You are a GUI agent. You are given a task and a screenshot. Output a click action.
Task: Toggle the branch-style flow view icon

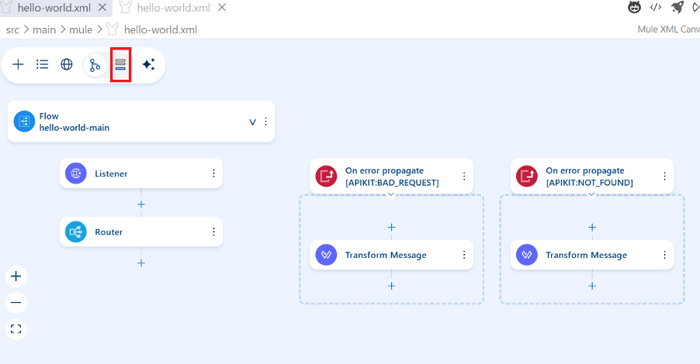point(95,65)
